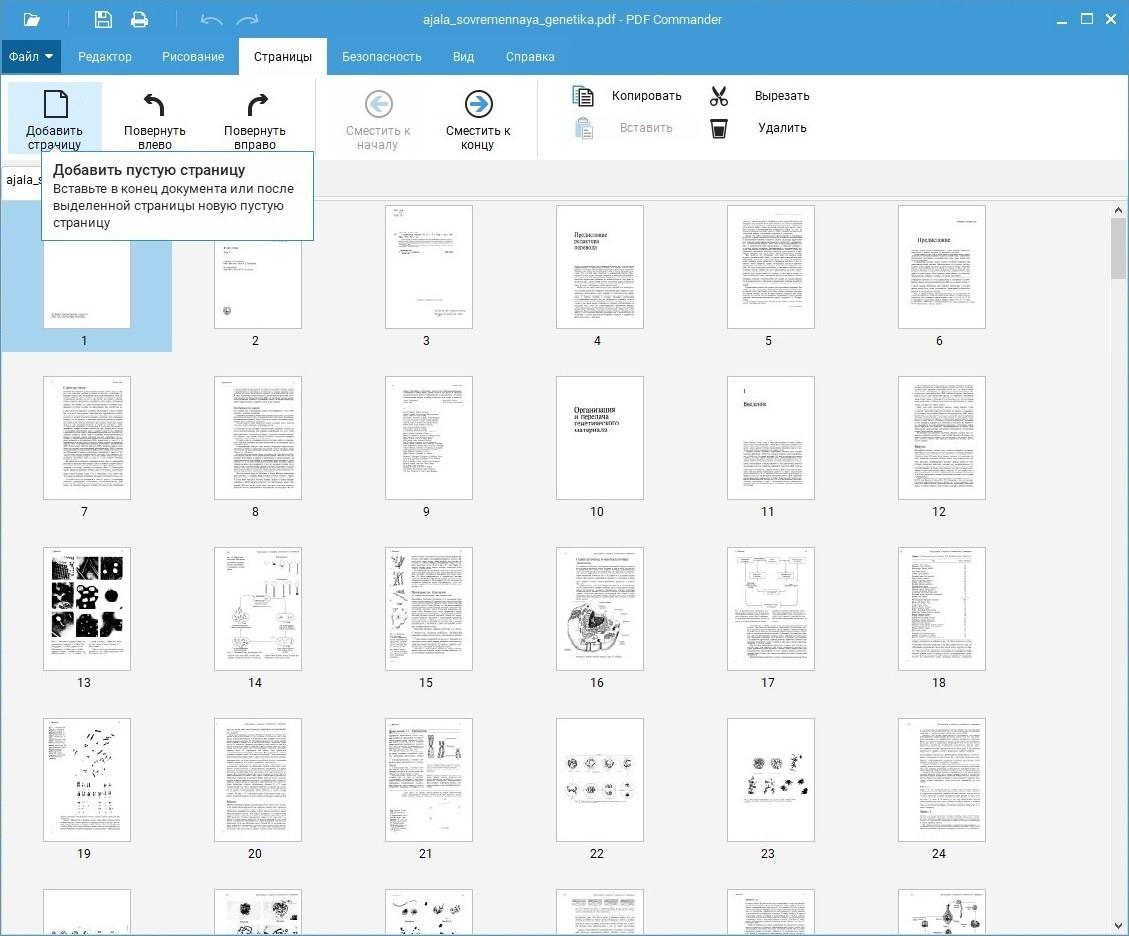Select page 11 Введение thumbnail
Image resolution: width=1129 pixels, height=936 pixels.
point(770,438)
